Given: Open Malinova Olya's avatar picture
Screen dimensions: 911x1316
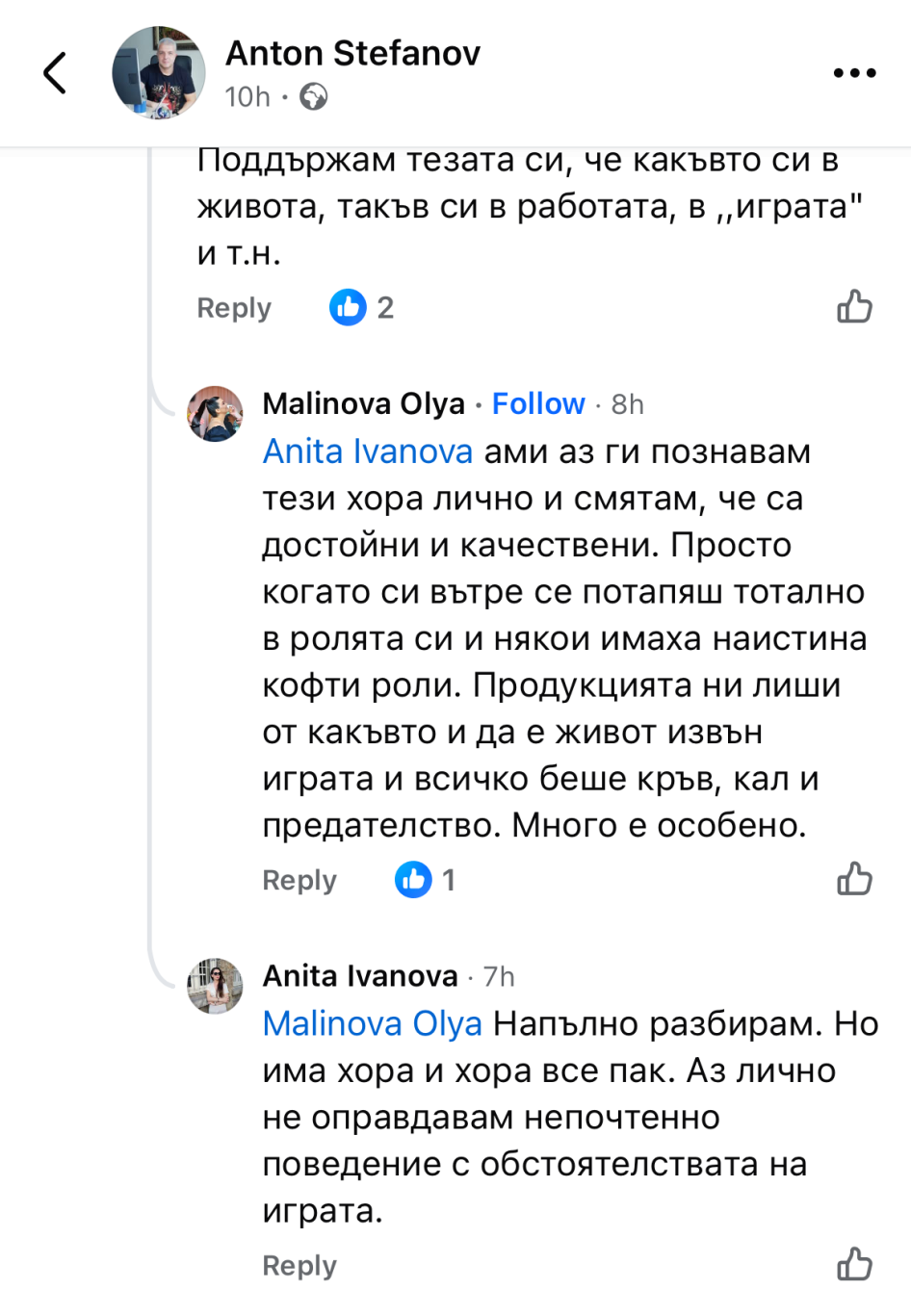Looking at the screenshot, I should pyautogui.click(x=215, y=414).
